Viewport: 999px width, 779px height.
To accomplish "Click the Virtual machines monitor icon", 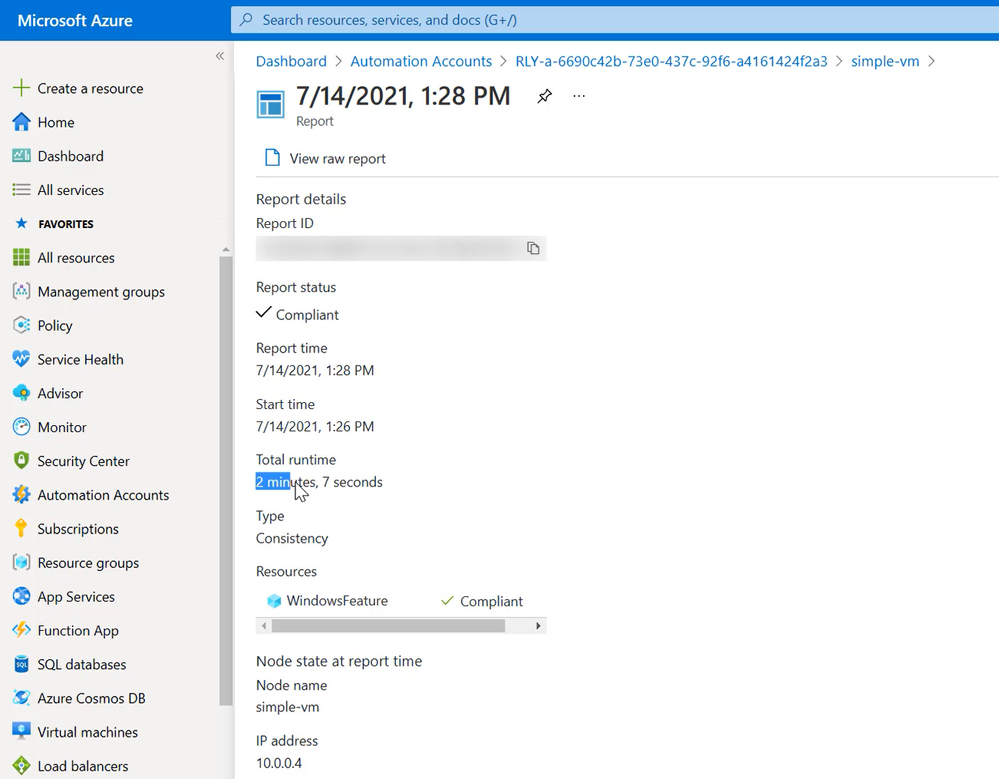I will click(x=21, y=731).
